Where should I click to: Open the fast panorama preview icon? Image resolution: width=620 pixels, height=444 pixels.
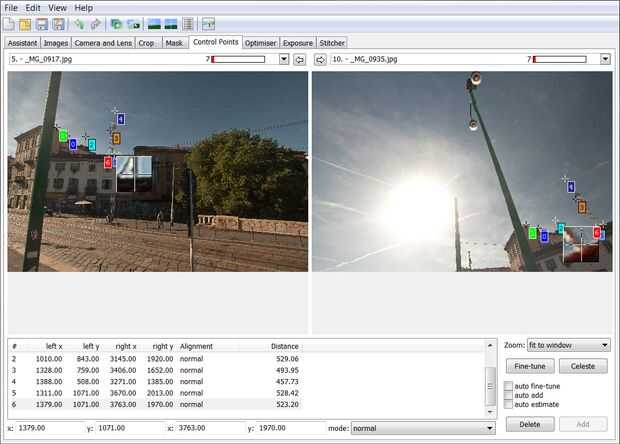[170, 25]
